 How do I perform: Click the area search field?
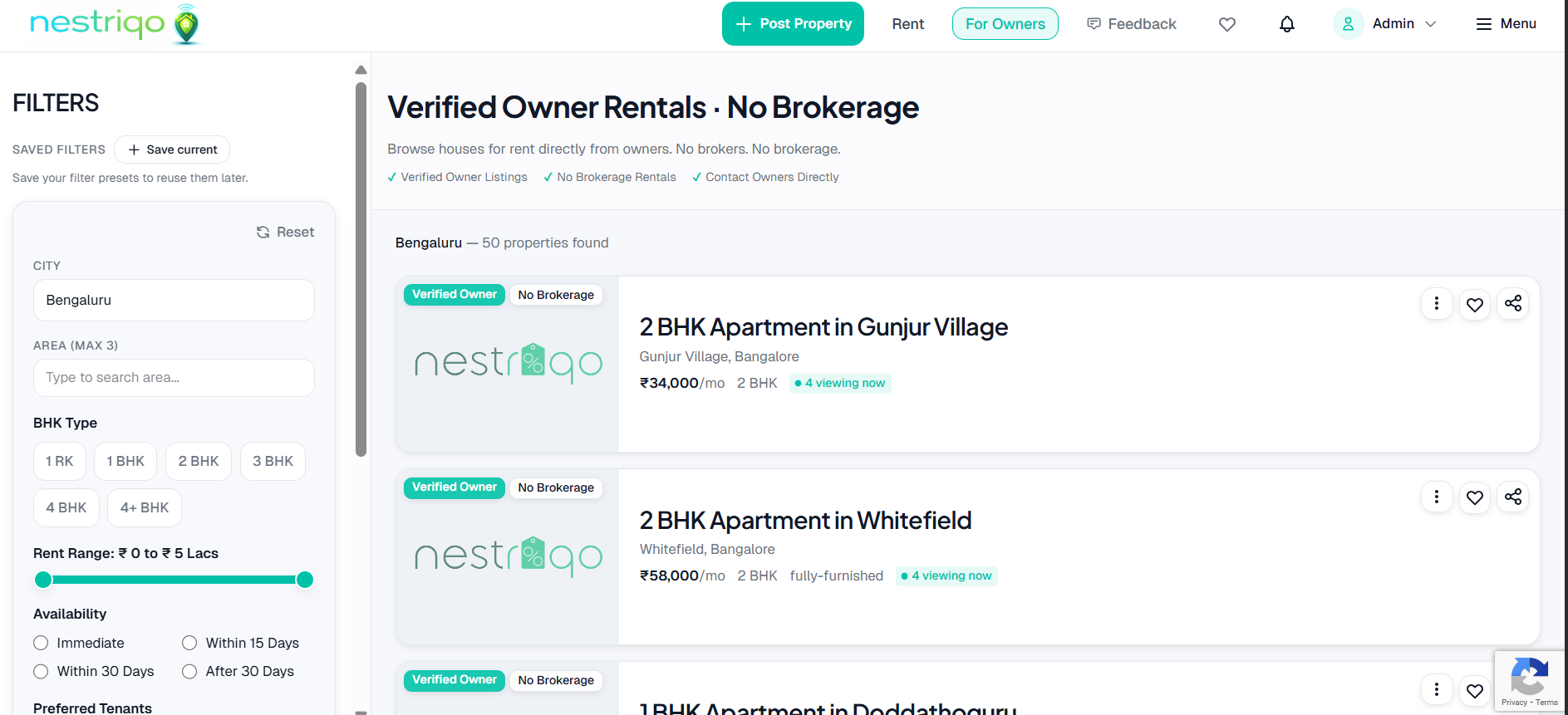[x=173, y=378]
